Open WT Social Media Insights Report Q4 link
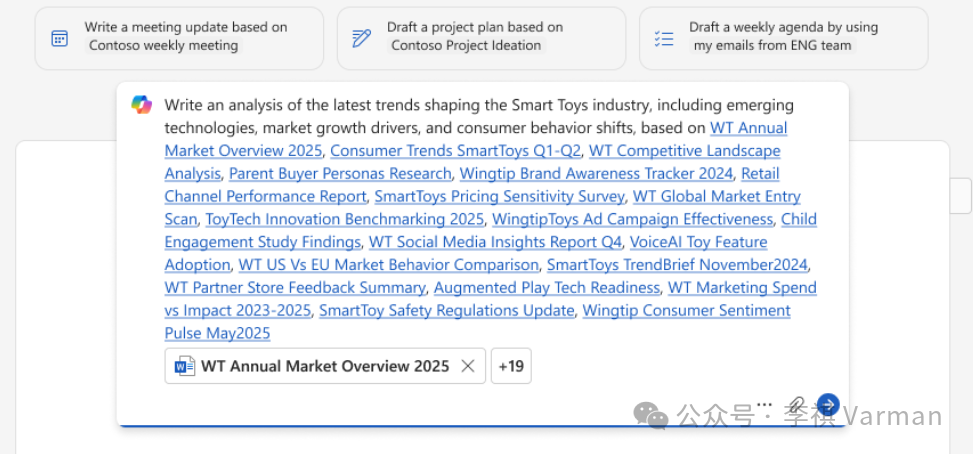 click(495, 242)
